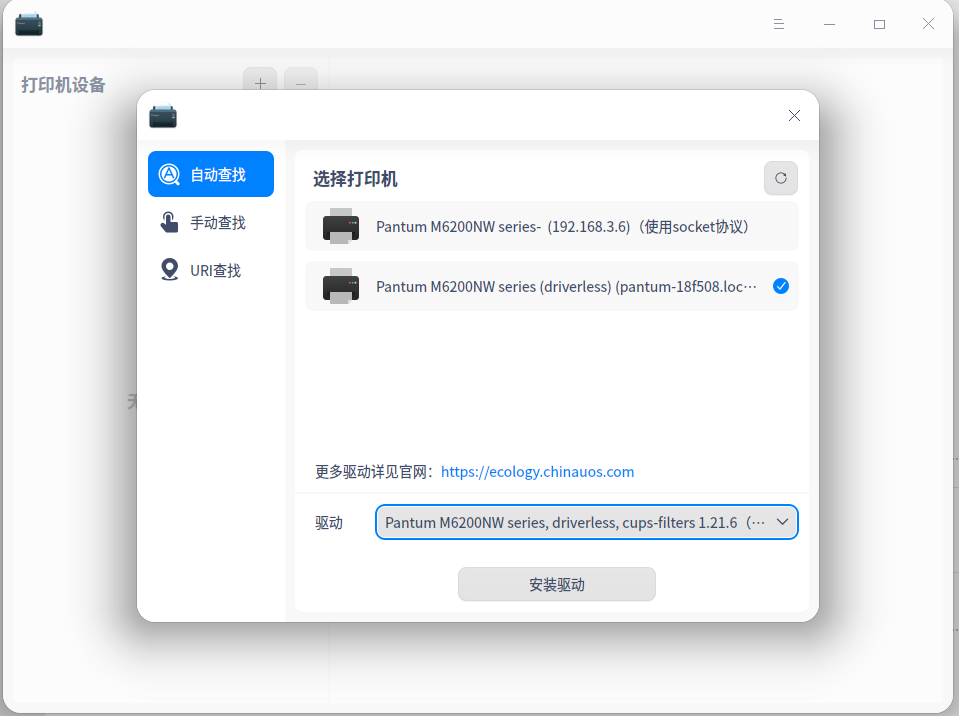Click the refresh printer list icon
This screenshot has height=716, width=959.
[x=780, y=178]
